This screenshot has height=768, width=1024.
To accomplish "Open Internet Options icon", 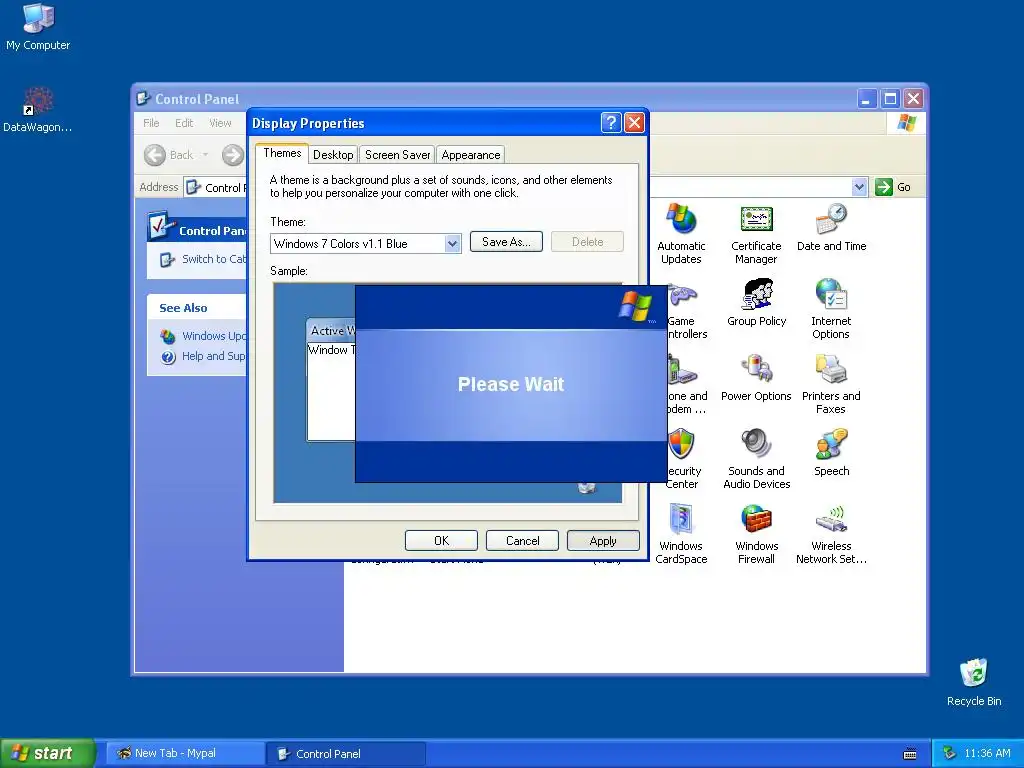I will pos(831,308).
